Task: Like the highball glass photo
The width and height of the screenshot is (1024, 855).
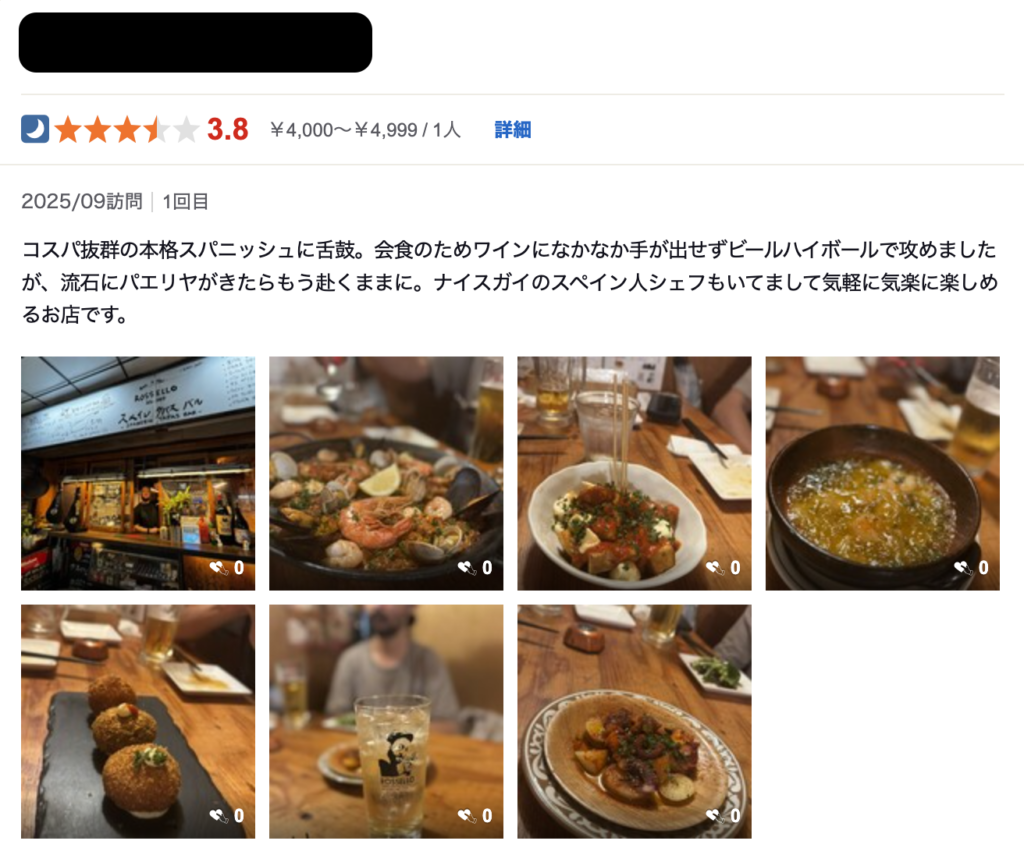Action: pyautogui.click(x=475, y=815)
